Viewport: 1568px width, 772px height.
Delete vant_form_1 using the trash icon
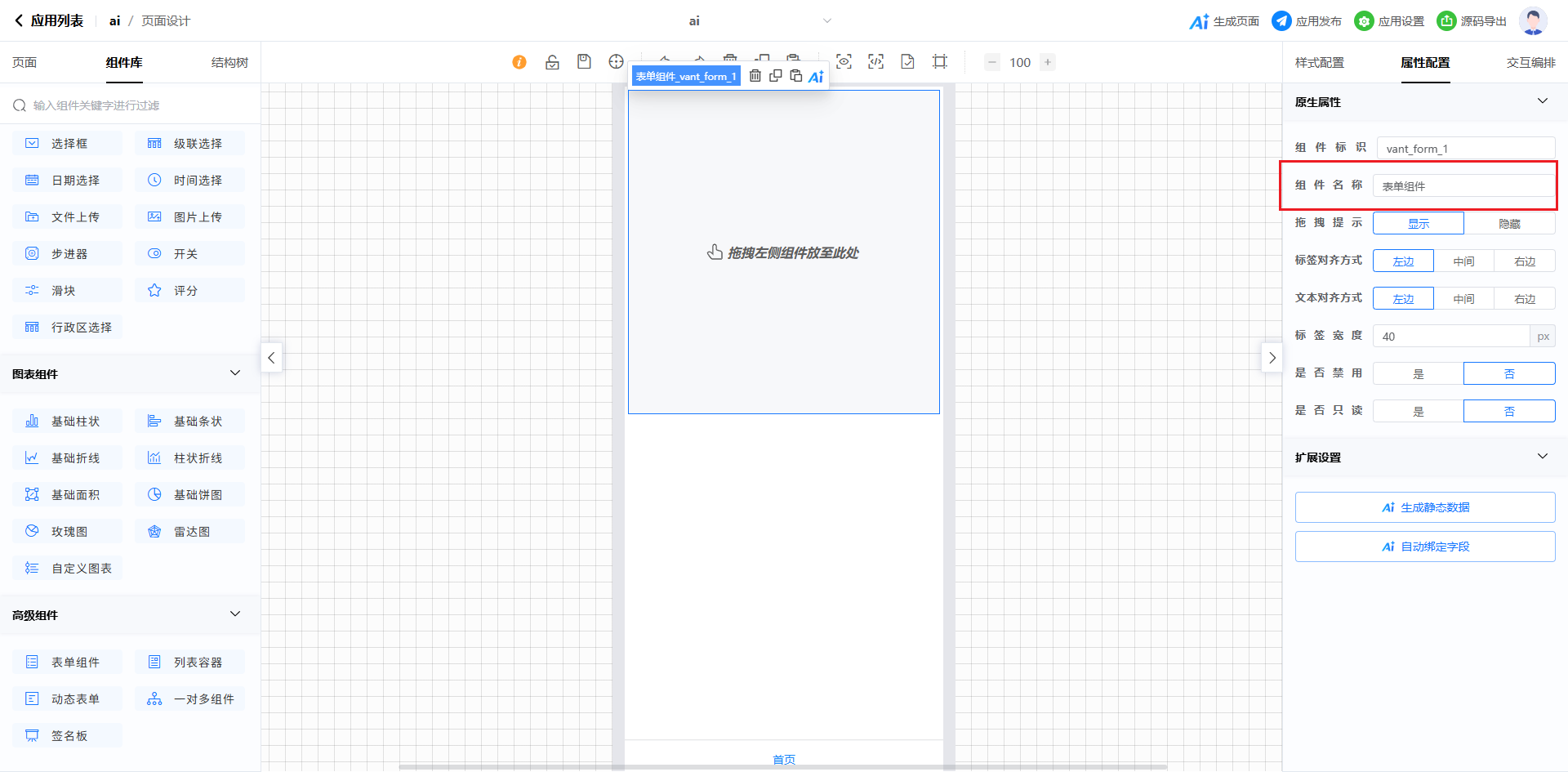click(755, 76)
